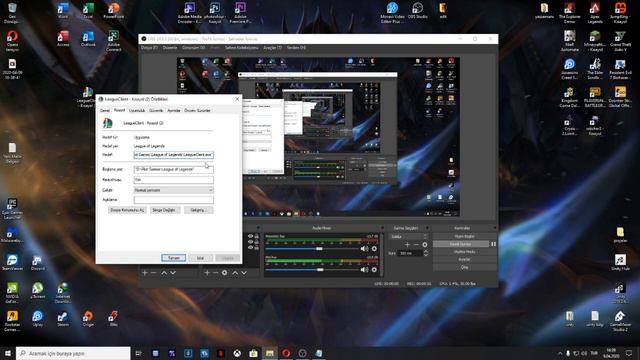640x360 pixels.
Task: Select the Movavi Video Editor Plus desktop icon
Action: (392, 13)
